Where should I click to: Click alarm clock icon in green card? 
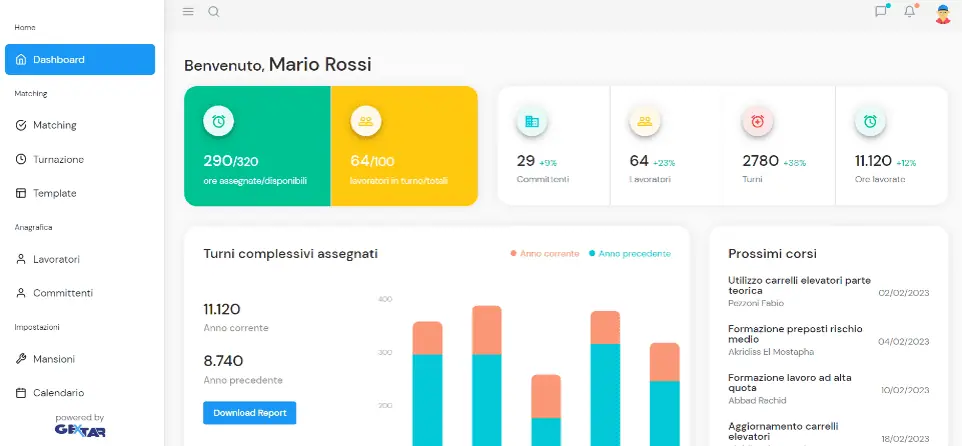click(x=218, y=121)
